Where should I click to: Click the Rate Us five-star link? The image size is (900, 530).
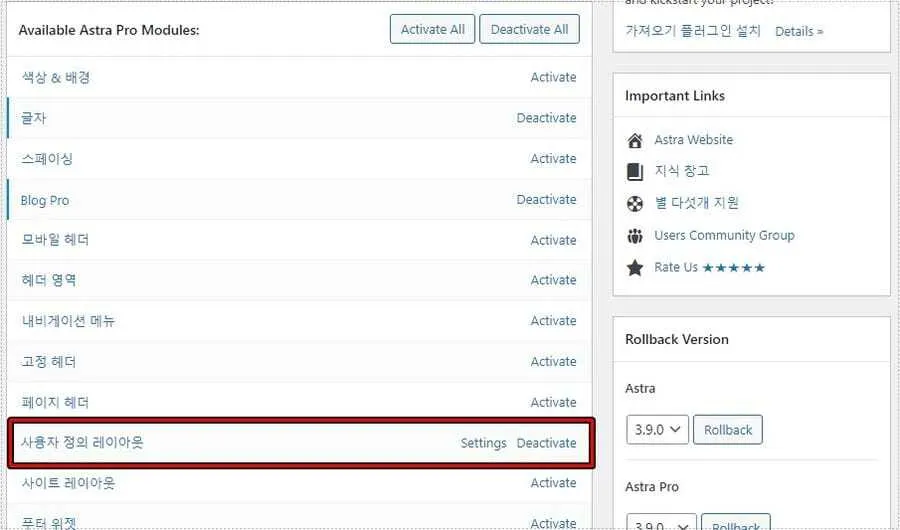pos(709,268)
